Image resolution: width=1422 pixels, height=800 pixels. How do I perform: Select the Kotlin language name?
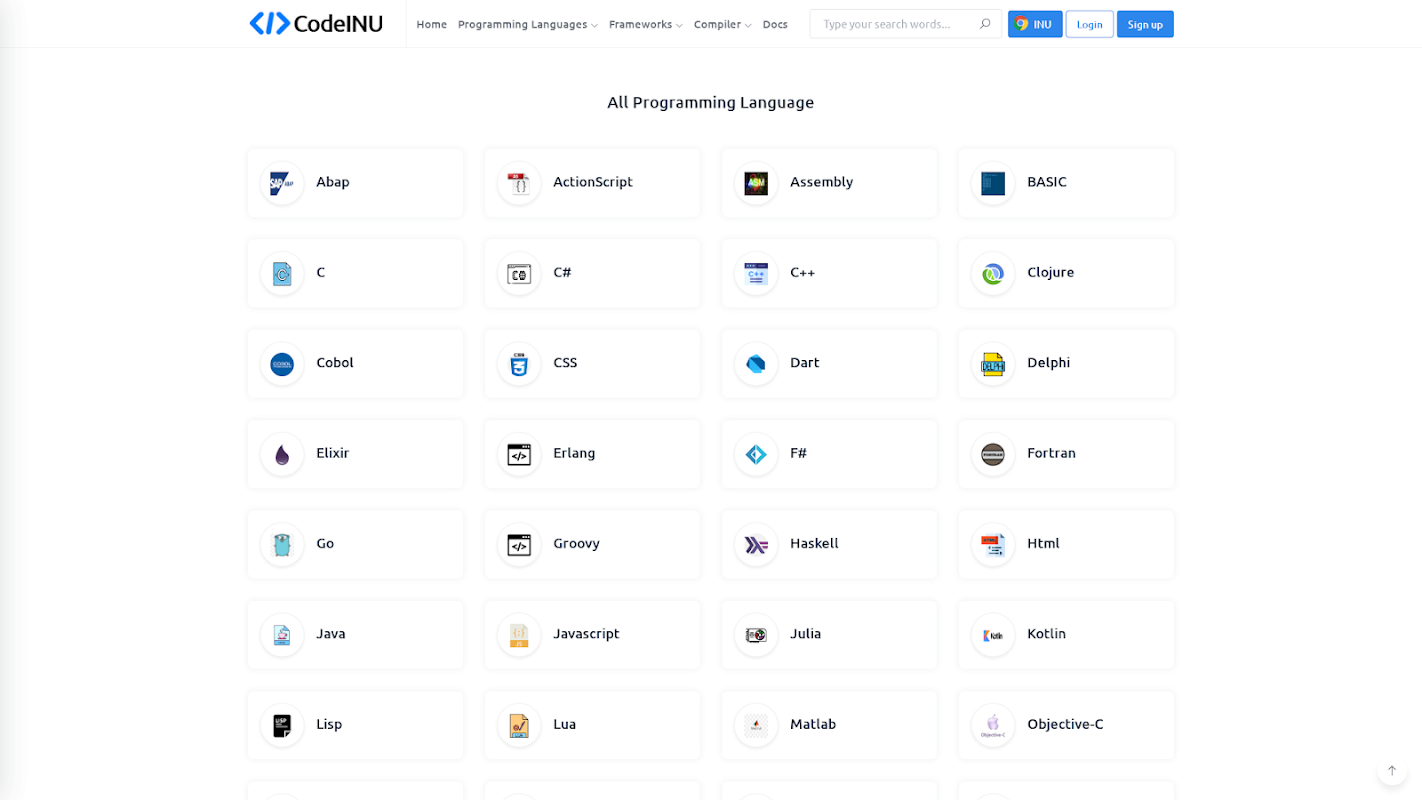[x=1047, y=634]
